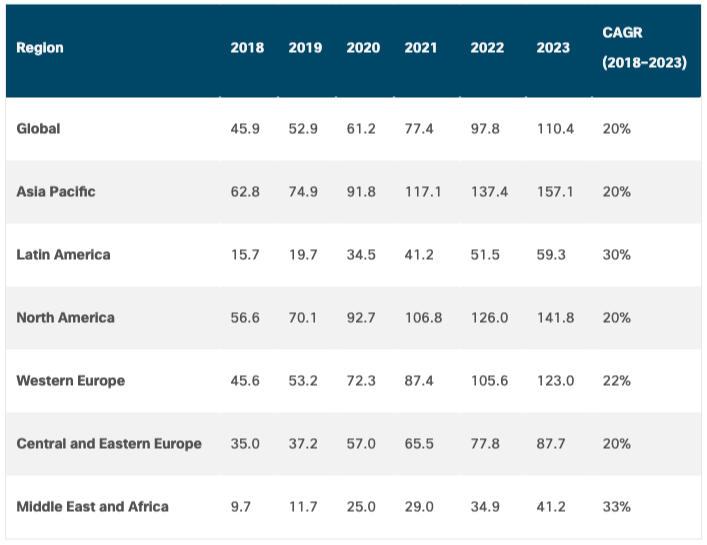The width and height of the screenshot is (707, 545).
Task: Select the Latin America row label
Action: click(63, 255)
